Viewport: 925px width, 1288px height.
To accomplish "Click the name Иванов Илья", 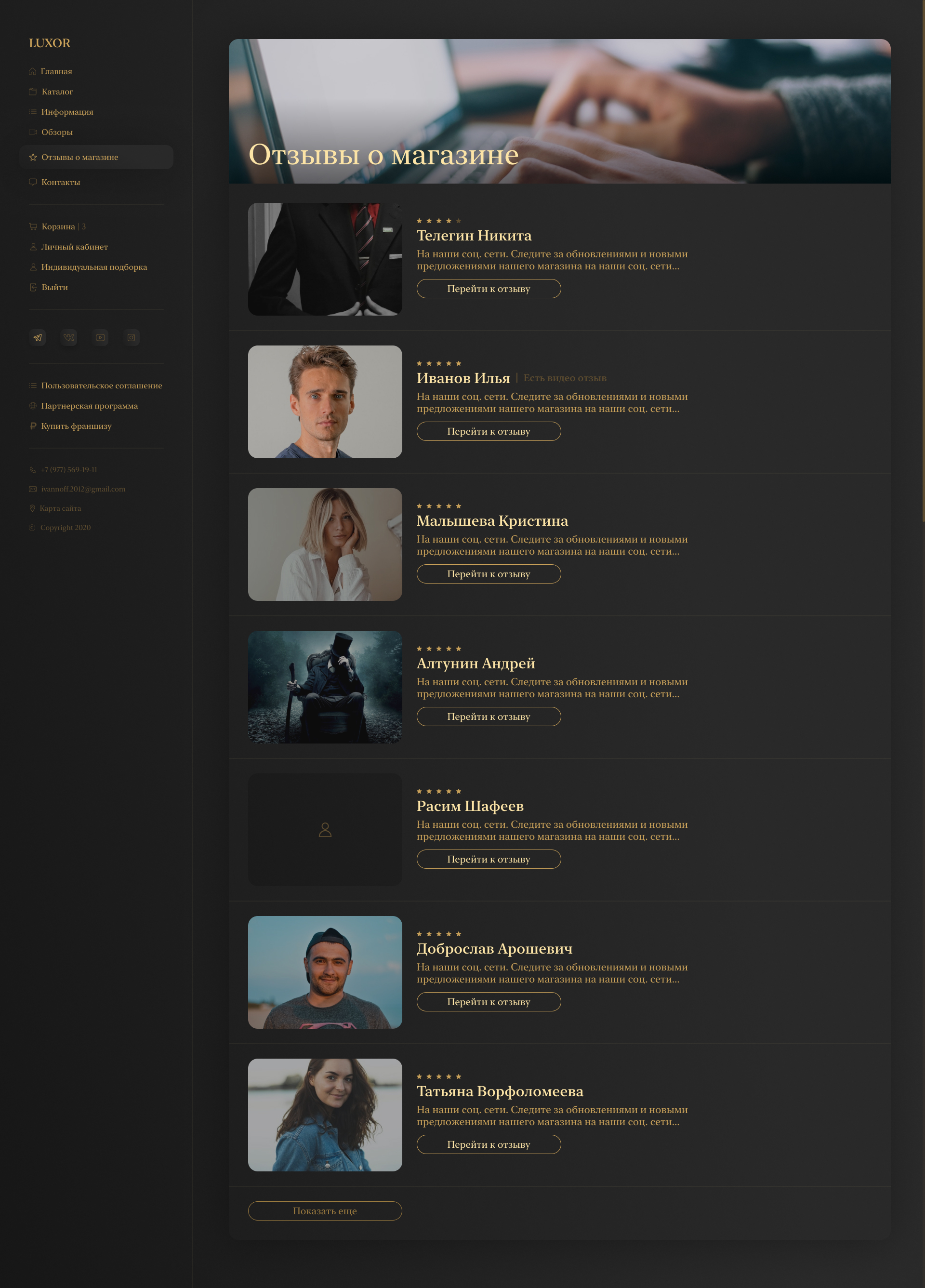I will point(463,378).
